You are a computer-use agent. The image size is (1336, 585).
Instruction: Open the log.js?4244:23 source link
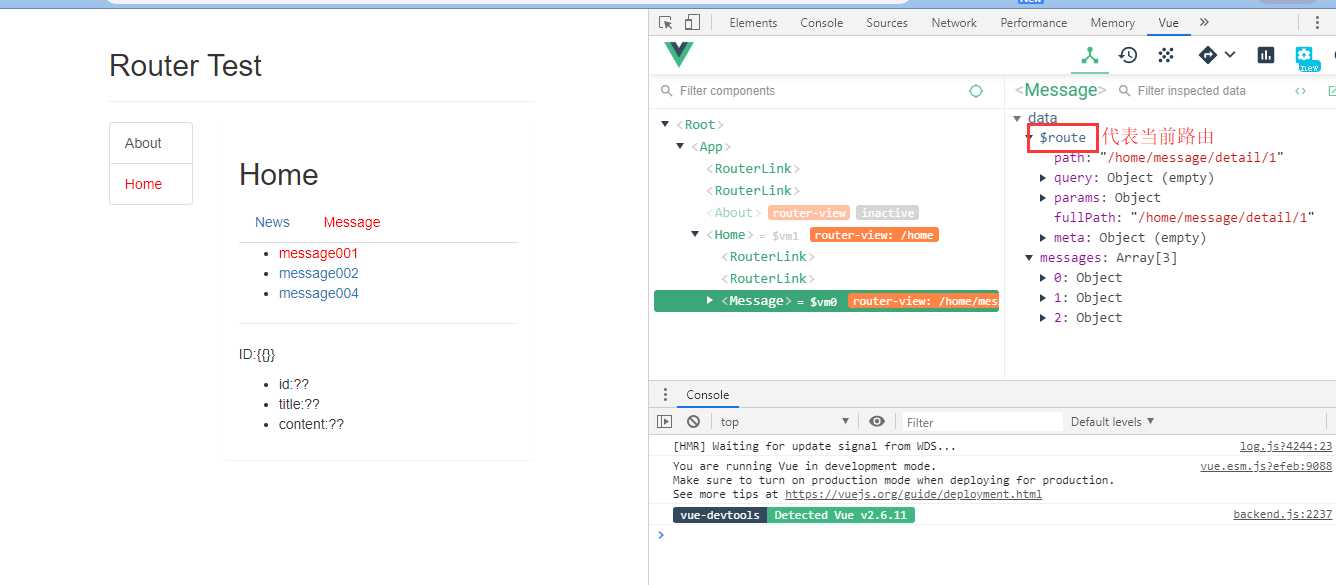pos(1286,447)
